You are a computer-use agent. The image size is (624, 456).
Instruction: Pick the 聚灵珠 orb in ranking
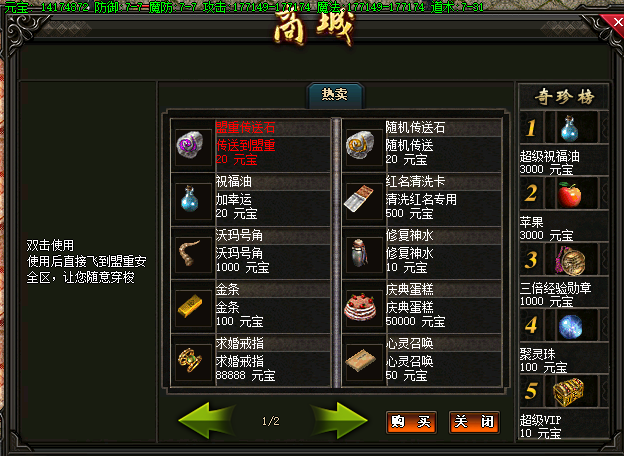[x=569, y=326]
